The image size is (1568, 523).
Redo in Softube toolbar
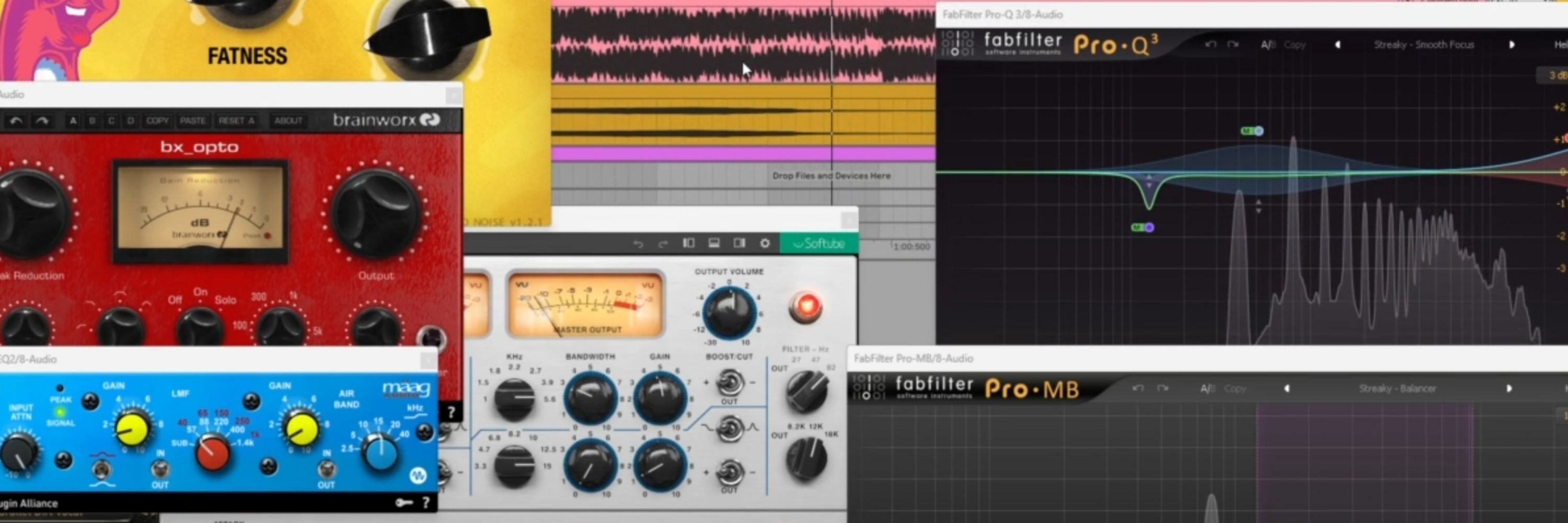point(663,244)
